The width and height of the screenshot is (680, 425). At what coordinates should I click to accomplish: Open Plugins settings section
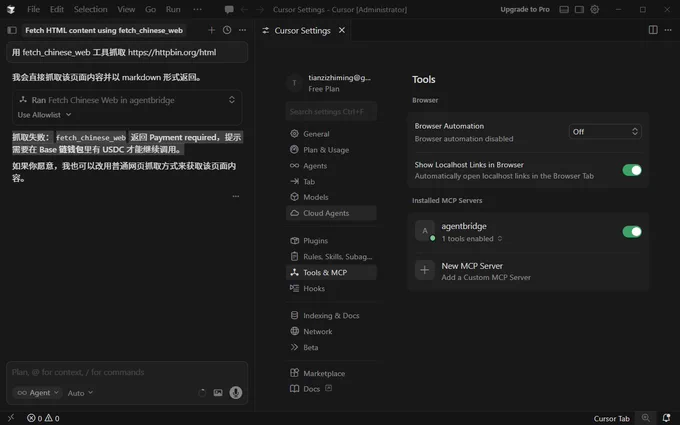coord(331,241)
